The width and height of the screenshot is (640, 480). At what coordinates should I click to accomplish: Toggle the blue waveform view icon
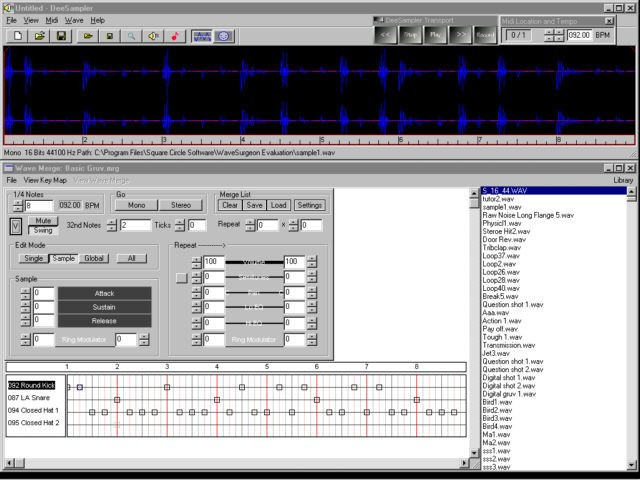tap(202, 36)
